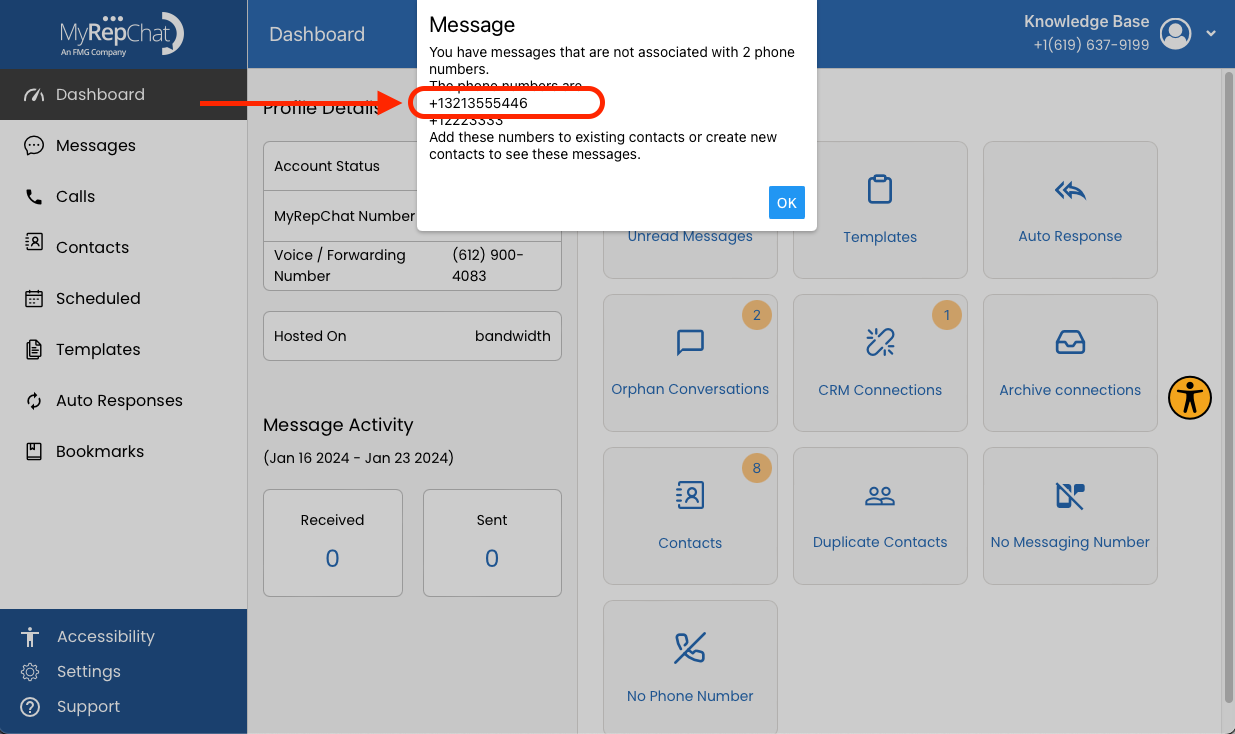Click the date range Jan 16 - Jan 23 2024

(x=358, y=458)
